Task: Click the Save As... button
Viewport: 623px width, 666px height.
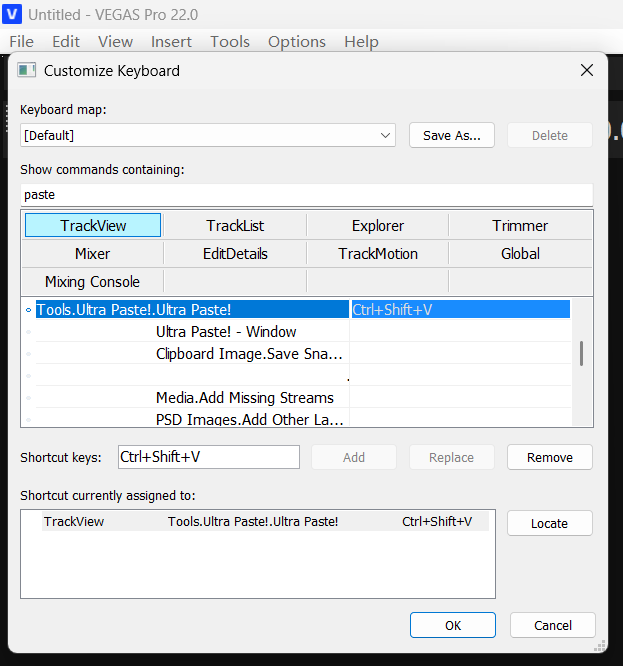Action: click(x=452, y=136)
